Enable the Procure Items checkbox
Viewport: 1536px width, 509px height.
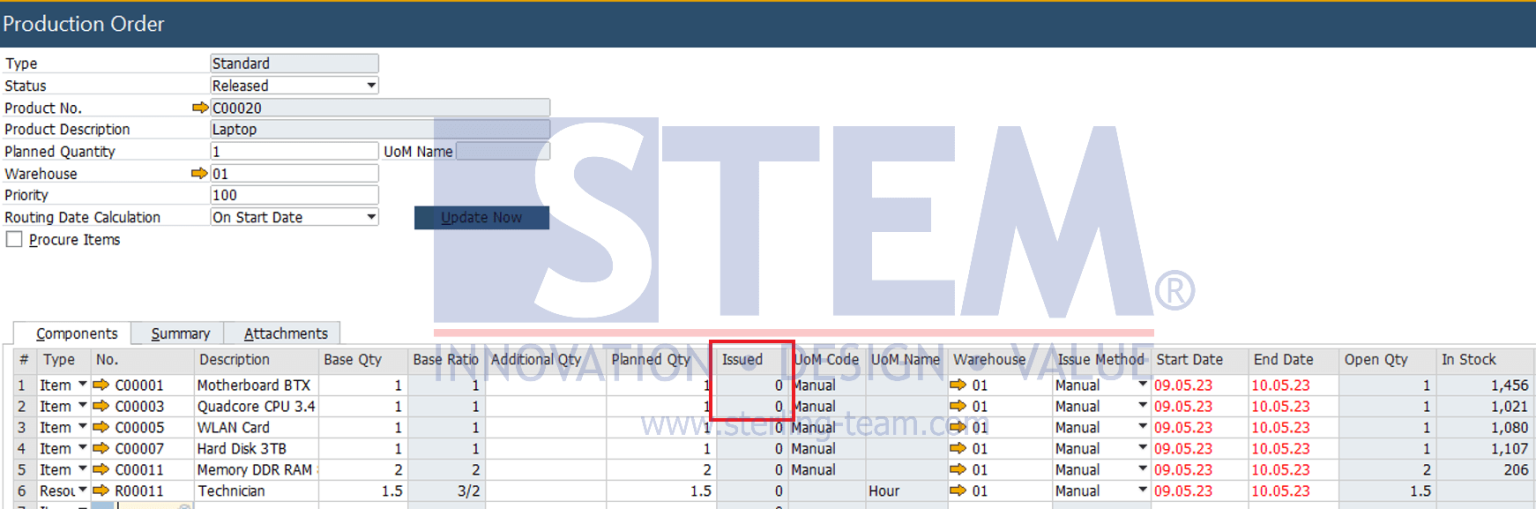pos(14,240)
